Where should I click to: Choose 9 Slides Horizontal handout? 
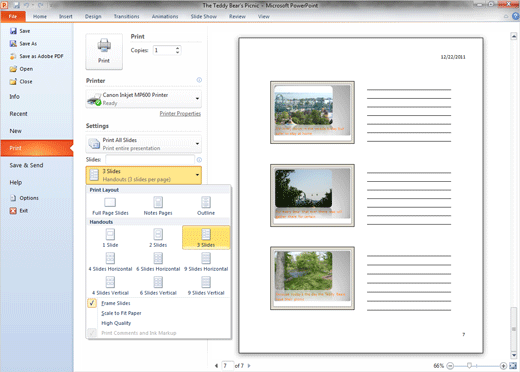pyautogui.click(x=206, y=262)
